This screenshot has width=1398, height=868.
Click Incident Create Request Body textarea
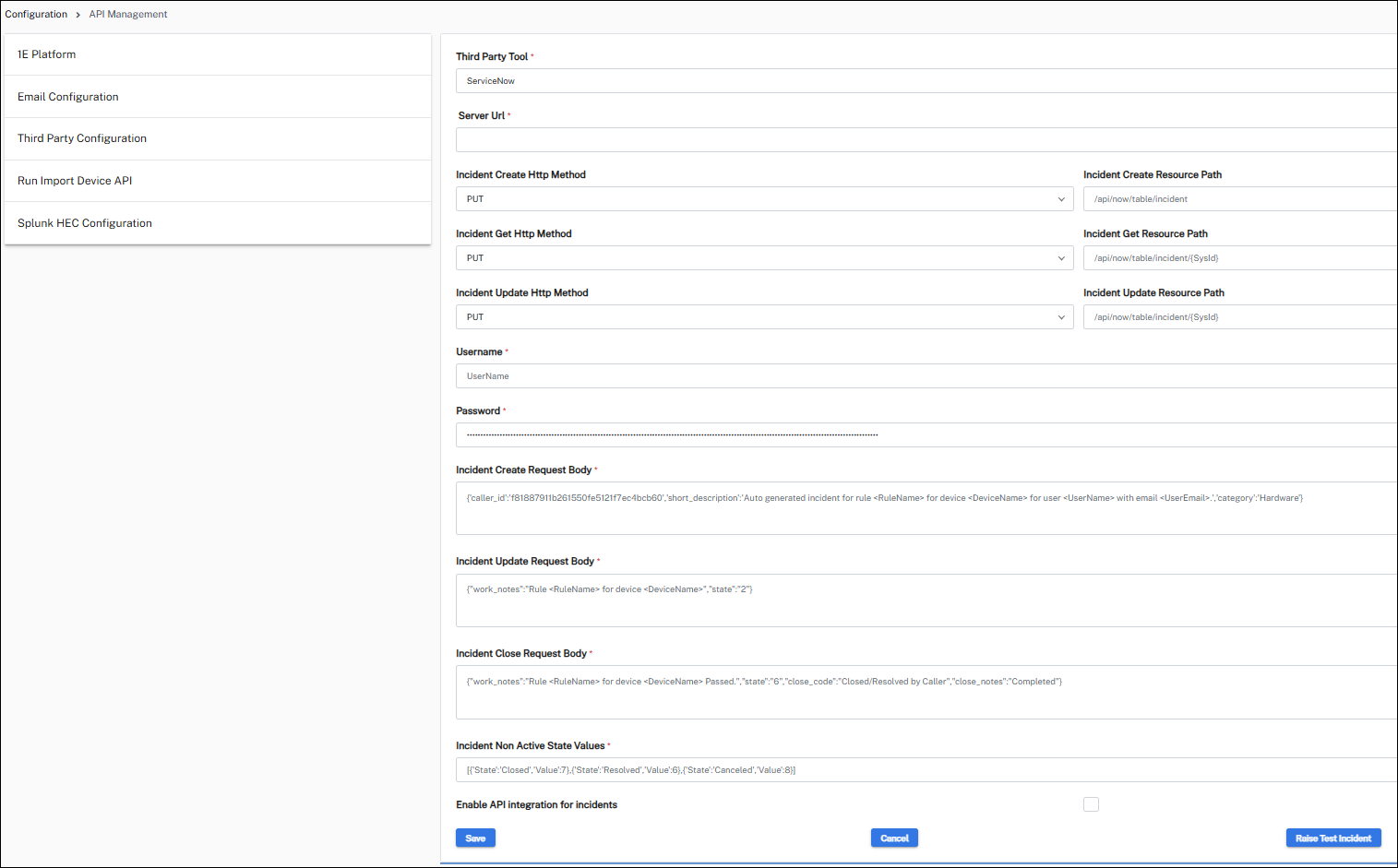[x=926, y=508]
